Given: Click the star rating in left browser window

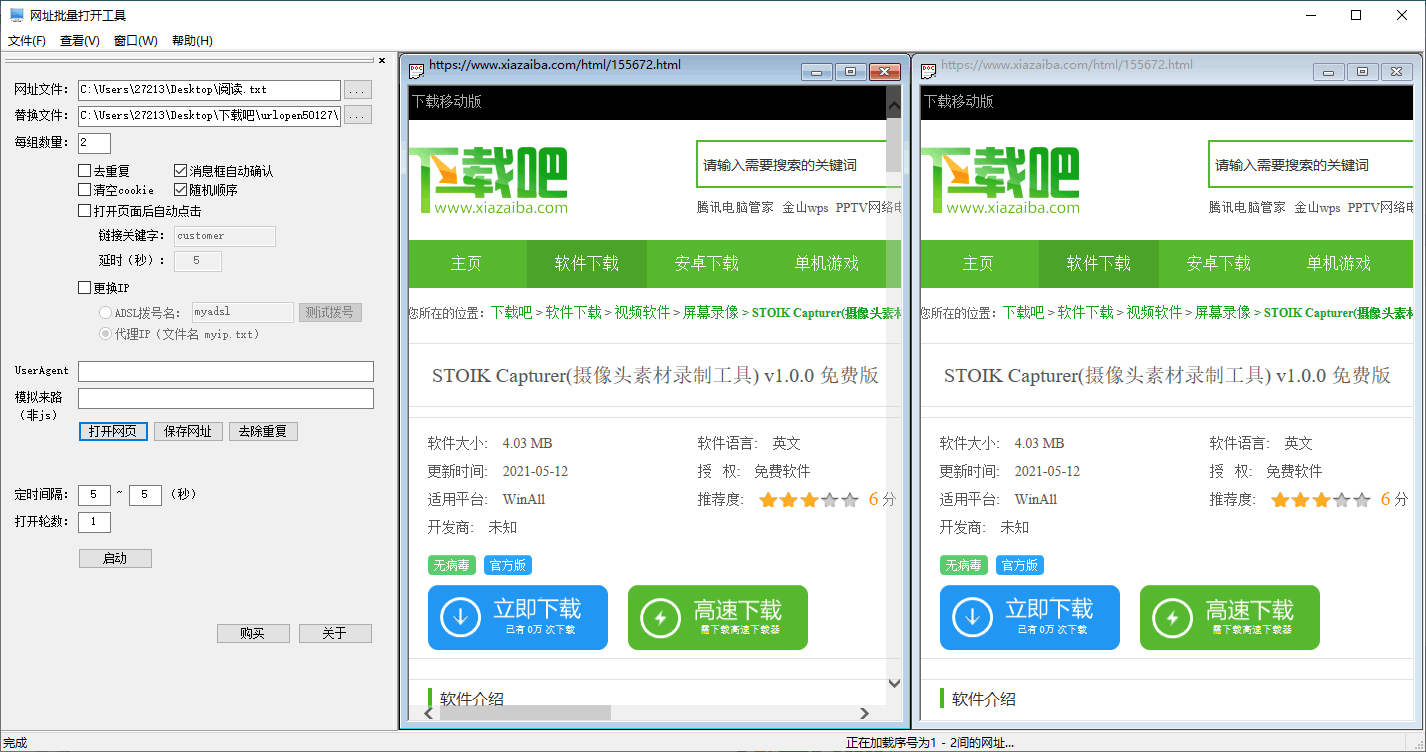Looking at the screenshot, I should click(x=809, y=500).
